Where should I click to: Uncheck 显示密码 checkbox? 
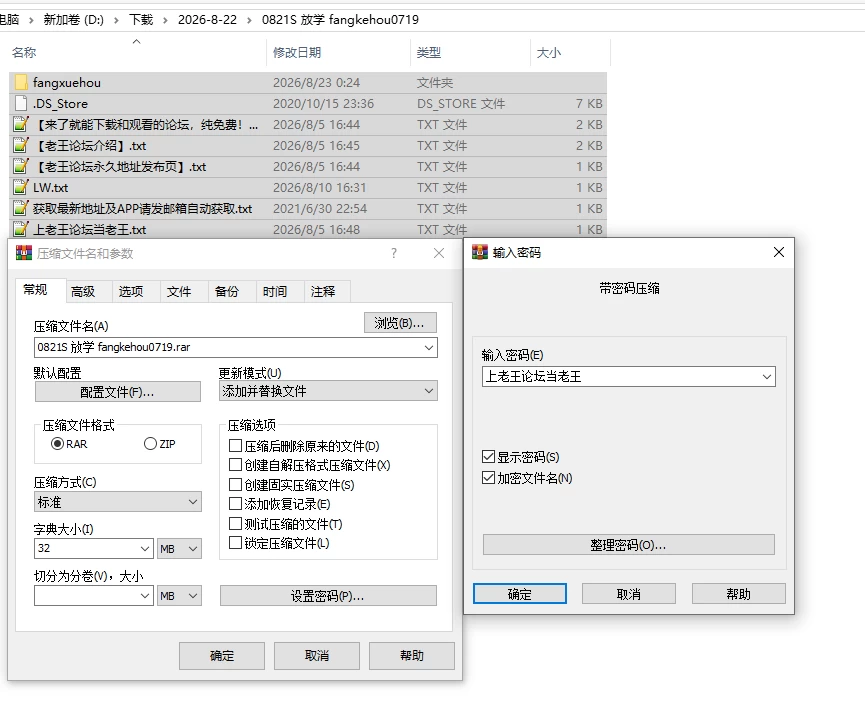(x=488, y=457)
